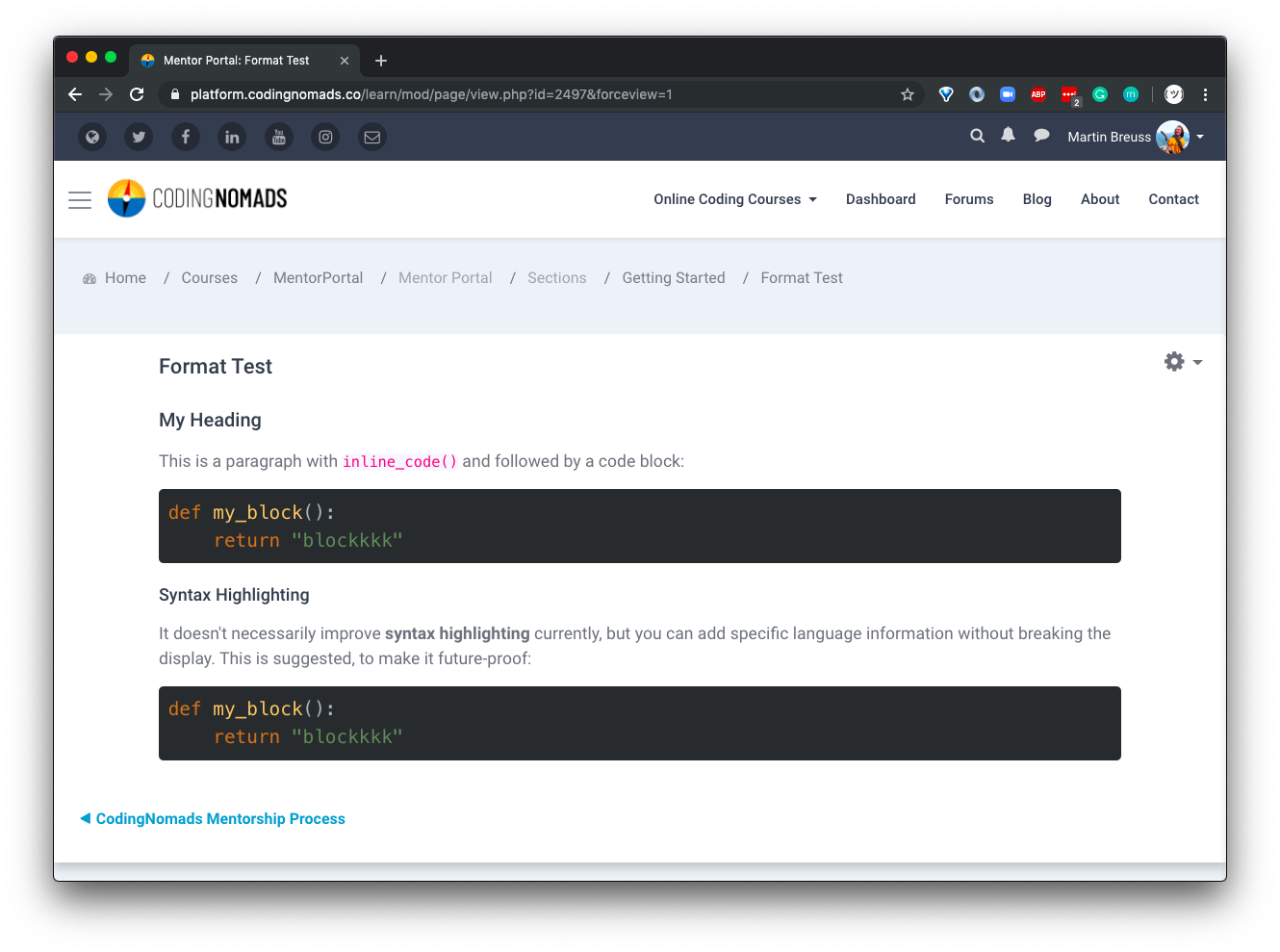Open the search icon in the top bar

tap(977, 137)
